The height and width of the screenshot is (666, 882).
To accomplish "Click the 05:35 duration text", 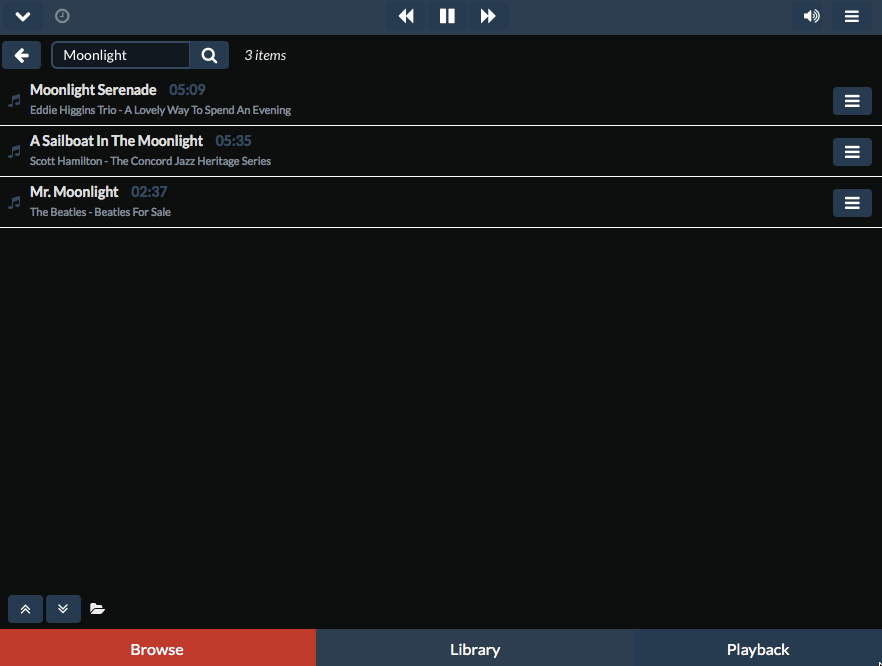I will (233, 141).
